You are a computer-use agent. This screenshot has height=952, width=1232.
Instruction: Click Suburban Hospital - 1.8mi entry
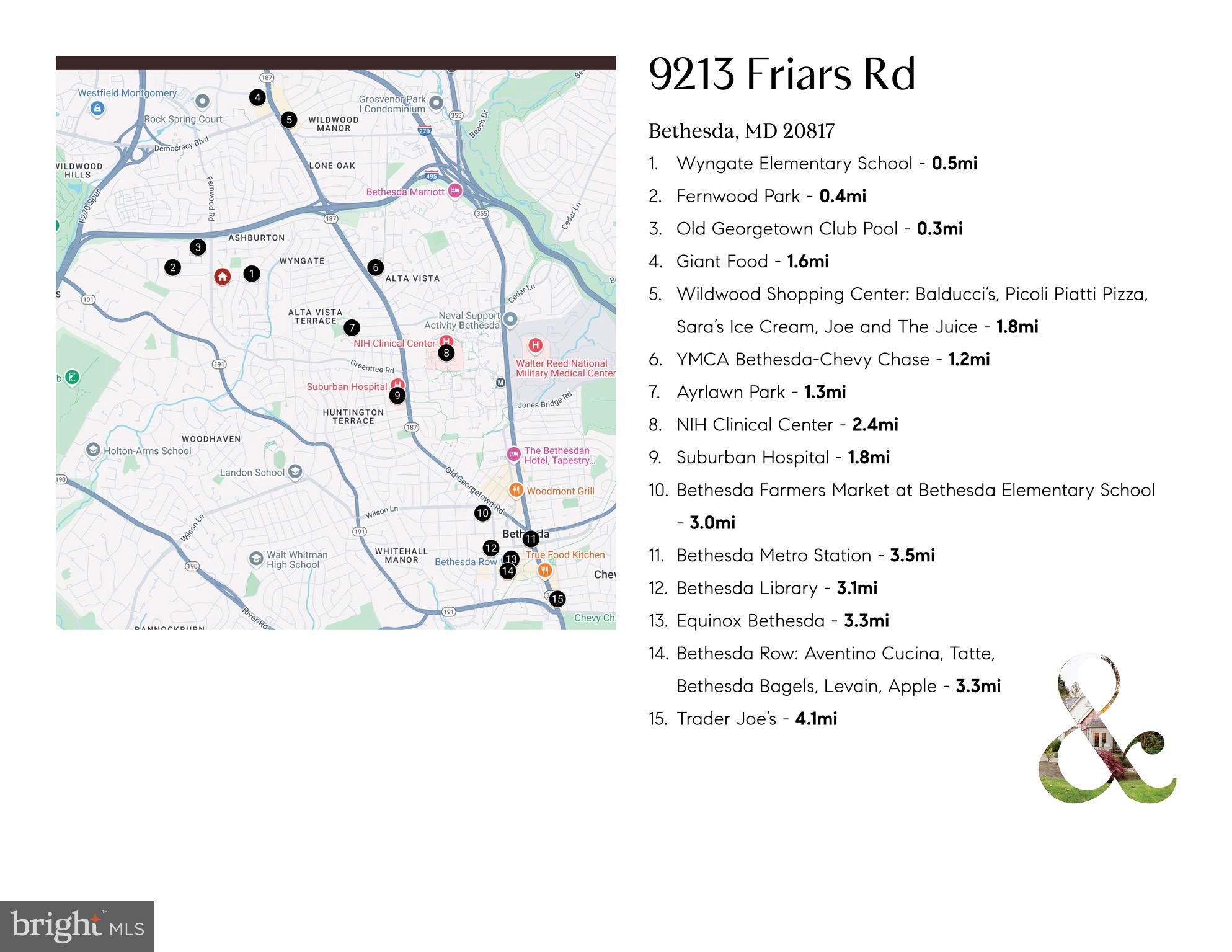769,457
